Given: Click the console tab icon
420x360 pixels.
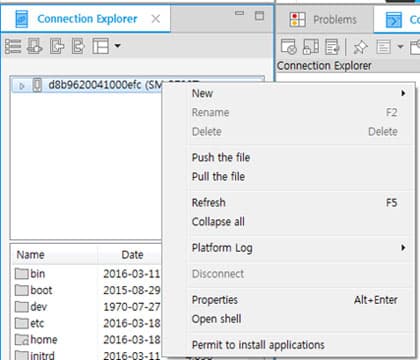Looking at the screenshot, I should 394,20.
